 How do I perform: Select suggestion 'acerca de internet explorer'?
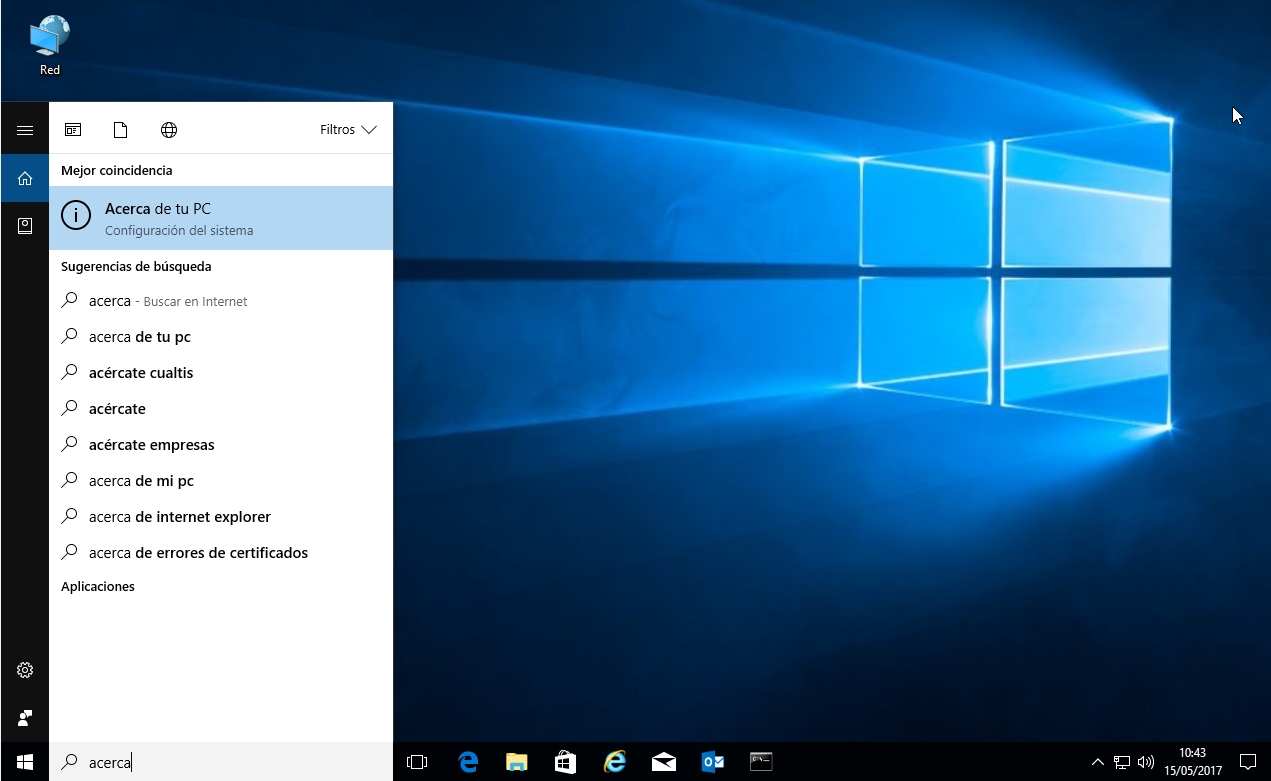pos(221,517)
